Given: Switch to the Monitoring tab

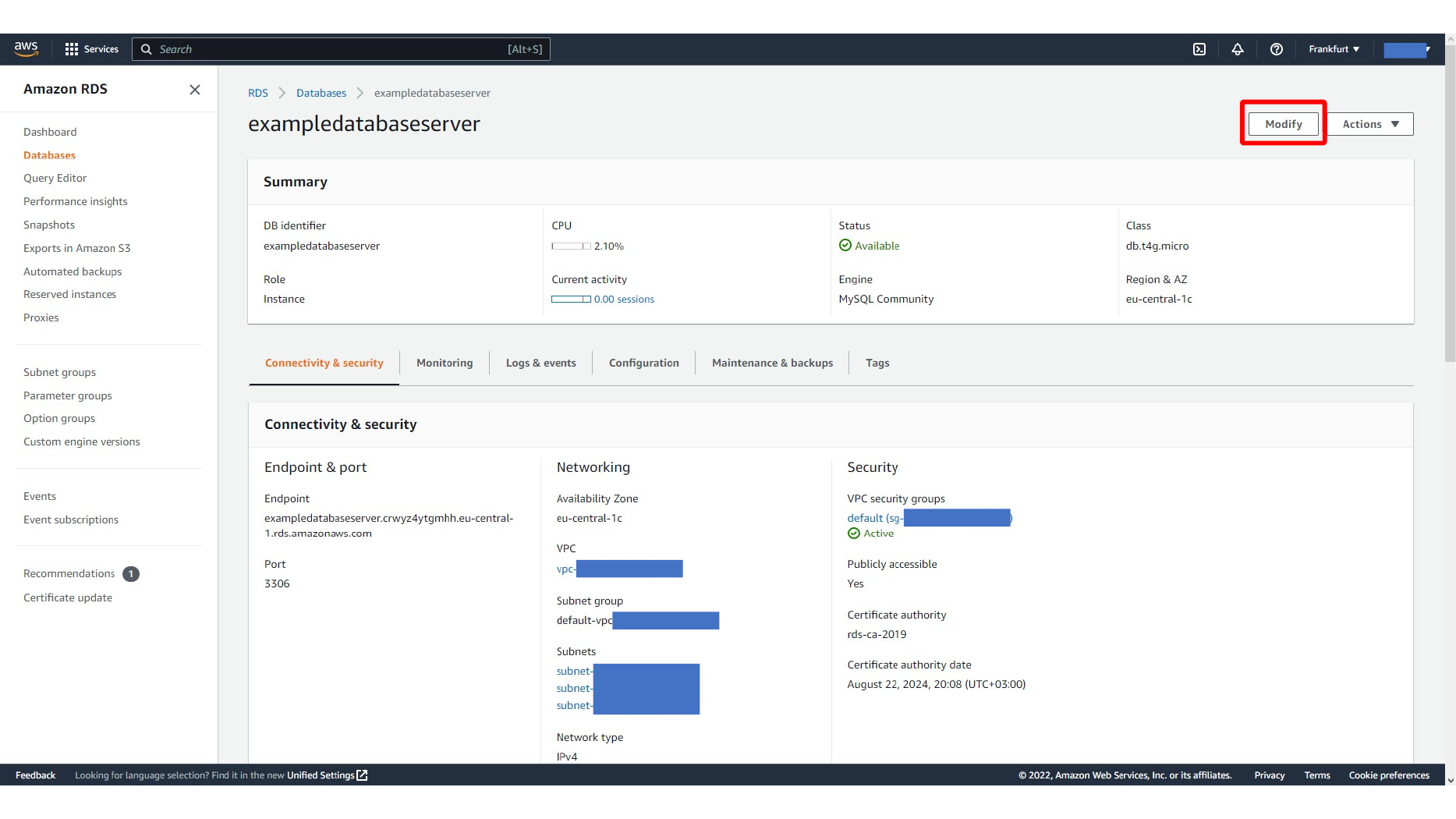Looking at the screenshot, I should coord(445,363).
